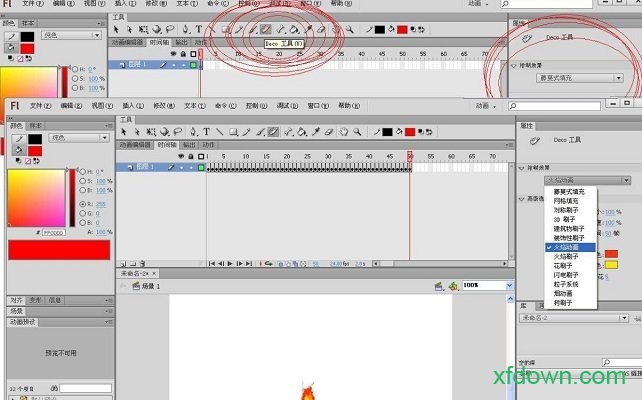Click the black stroke swatch in front toolbar
Image resolution: width=642 pixels, height=400 pixels.
[387, 132]
